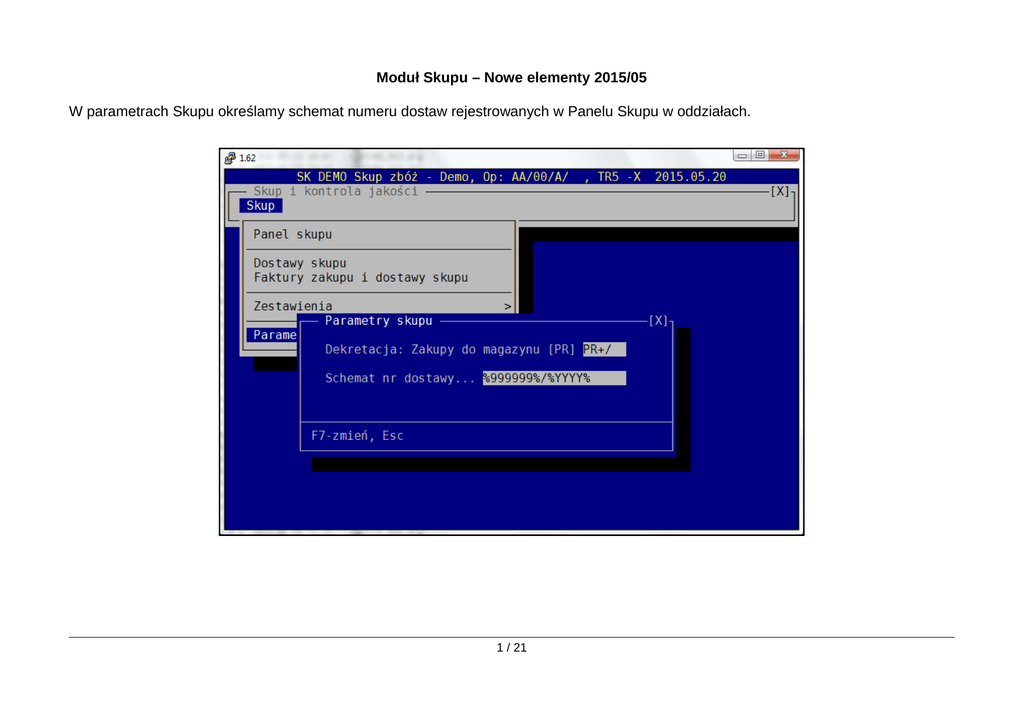The image size is (1024, 724).
Task: Close the Parametry skupu dialog via [X]
Action: pyautogui.click(x=658, y=321)
